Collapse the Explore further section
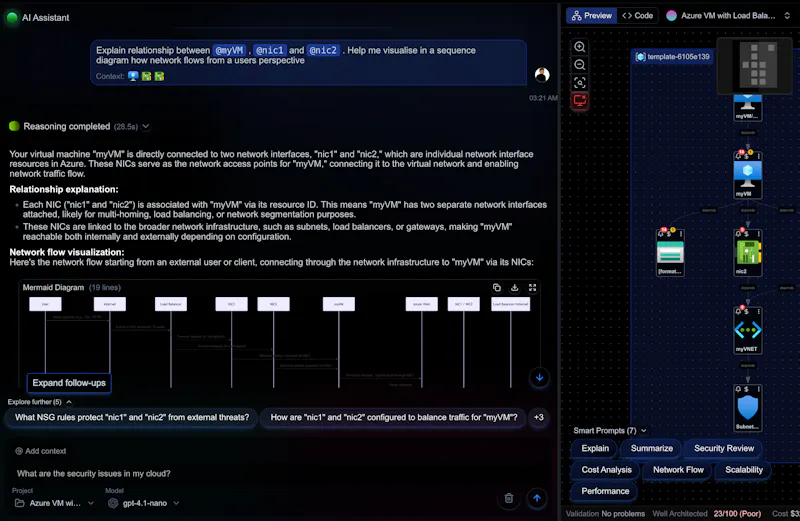Viewport: 800px width, 521px height. pos(68,402)
